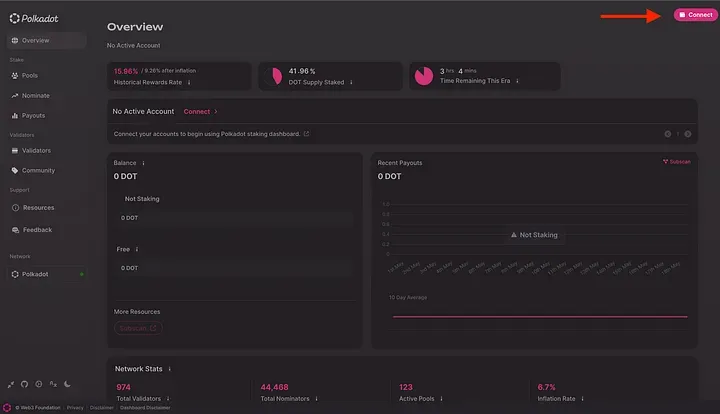Click the Community tag icon
Viewport: 720px width, 414px height.
click(15, 170)
